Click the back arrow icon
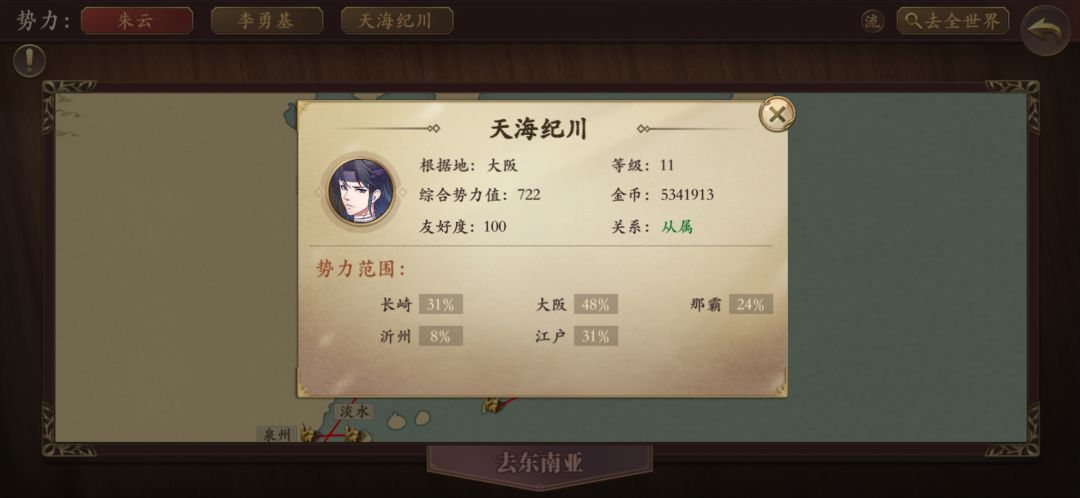This screenshot has width=1080, height=498. [x=1045, y=30]
